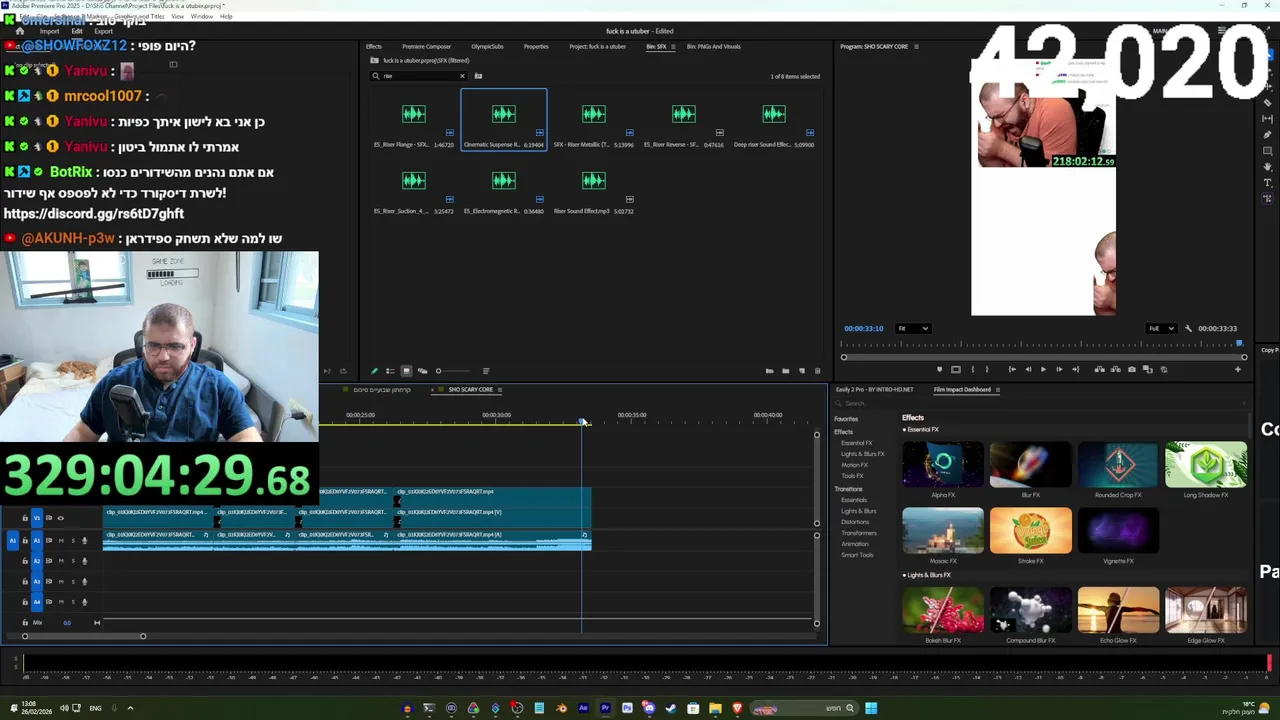This screenshot has width=1280, height=720.
Task: Open the SHO SCARY CORE sequence tab
Action: (470, 389)
